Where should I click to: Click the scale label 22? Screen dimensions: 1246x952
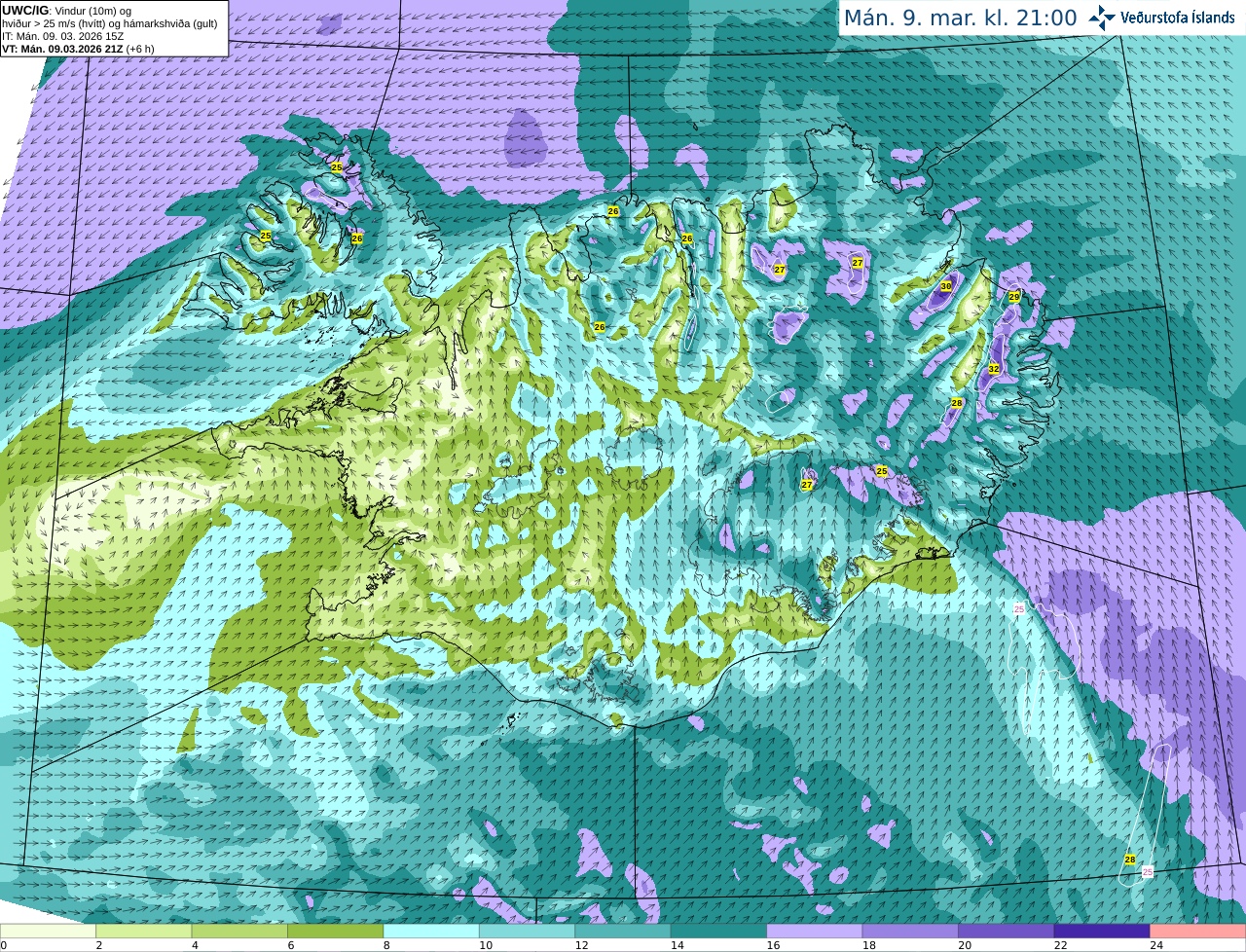tap(1061, 945)
